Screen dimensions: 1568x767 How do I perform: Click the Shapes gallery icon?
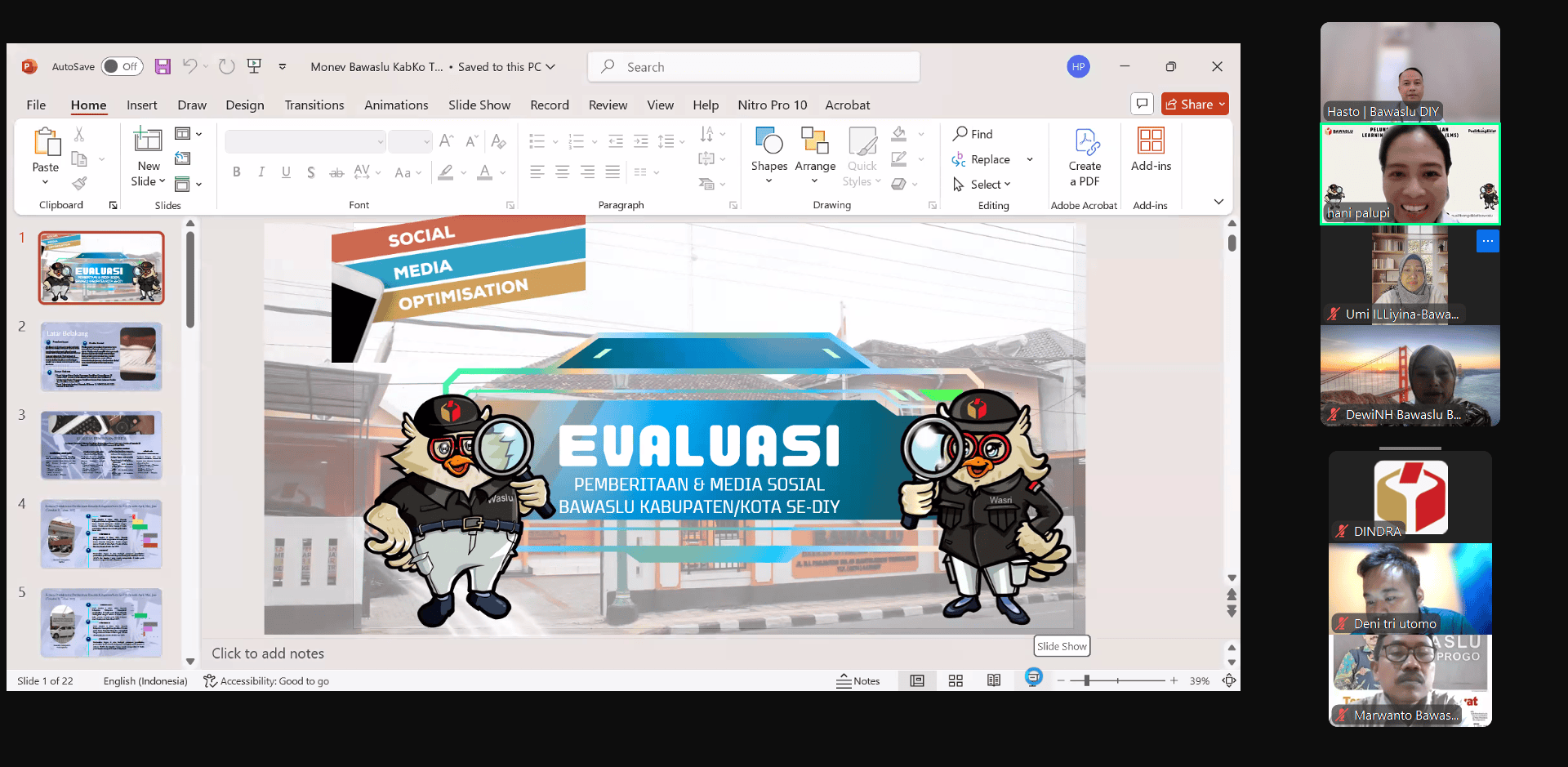point(768,141)
